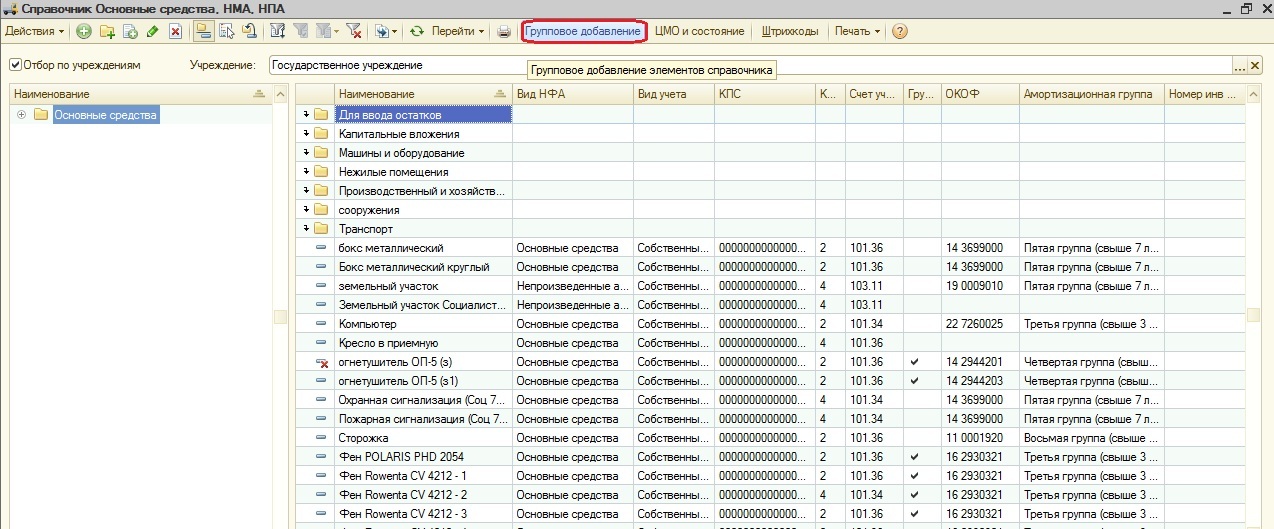1274x529 pixels.
Task: Select Основные средства in left tree
Action: [x=106, y=114]
